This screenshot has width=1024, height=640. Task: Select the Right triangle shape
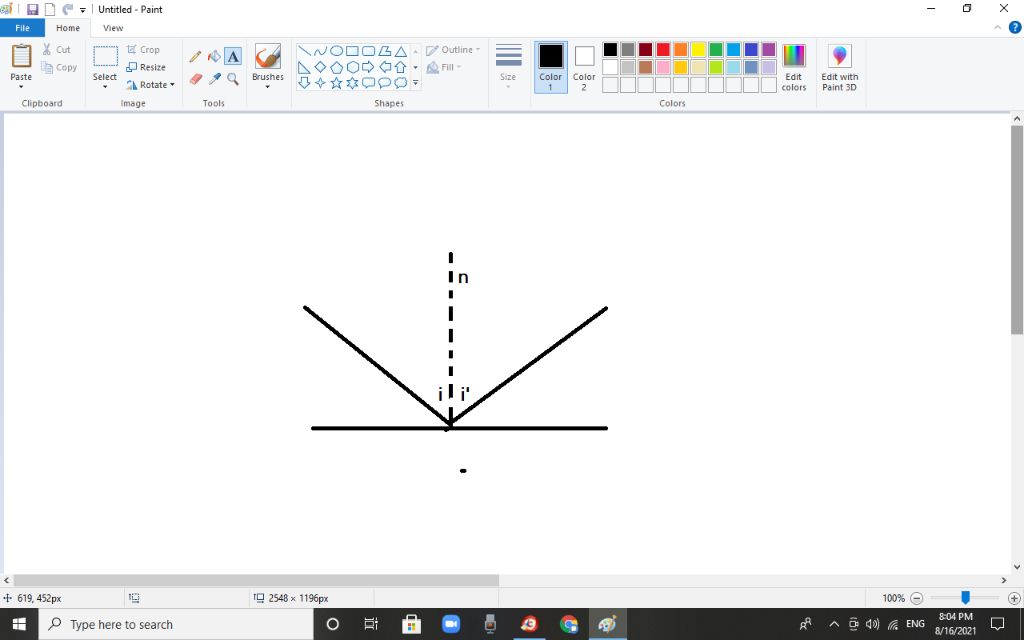click(304, 67)
